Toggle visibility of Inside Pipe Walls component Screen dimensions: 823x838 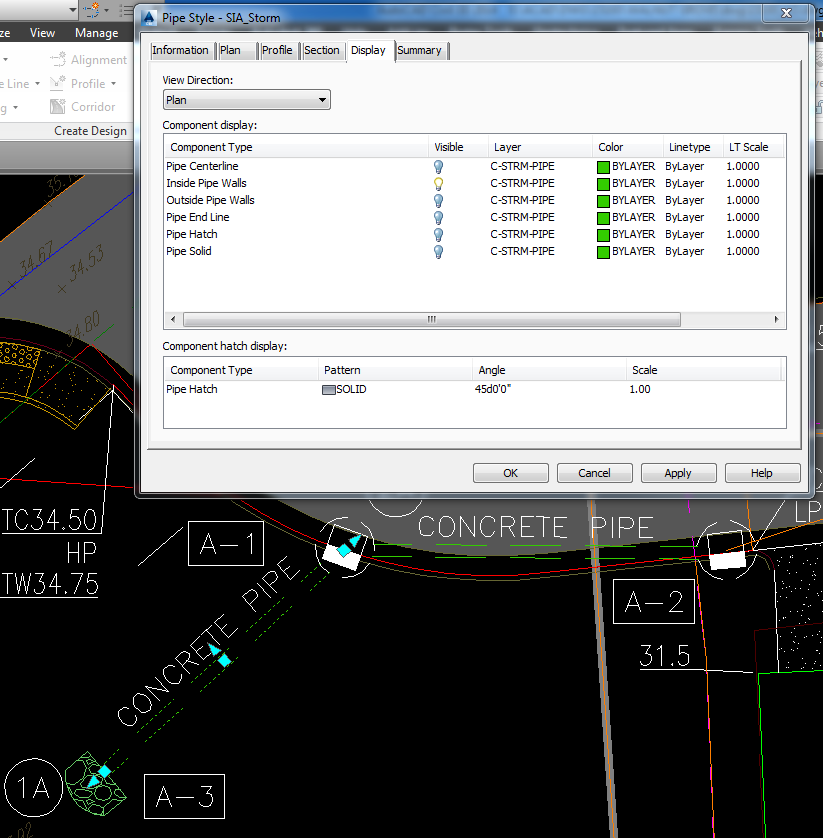point(438,183)
